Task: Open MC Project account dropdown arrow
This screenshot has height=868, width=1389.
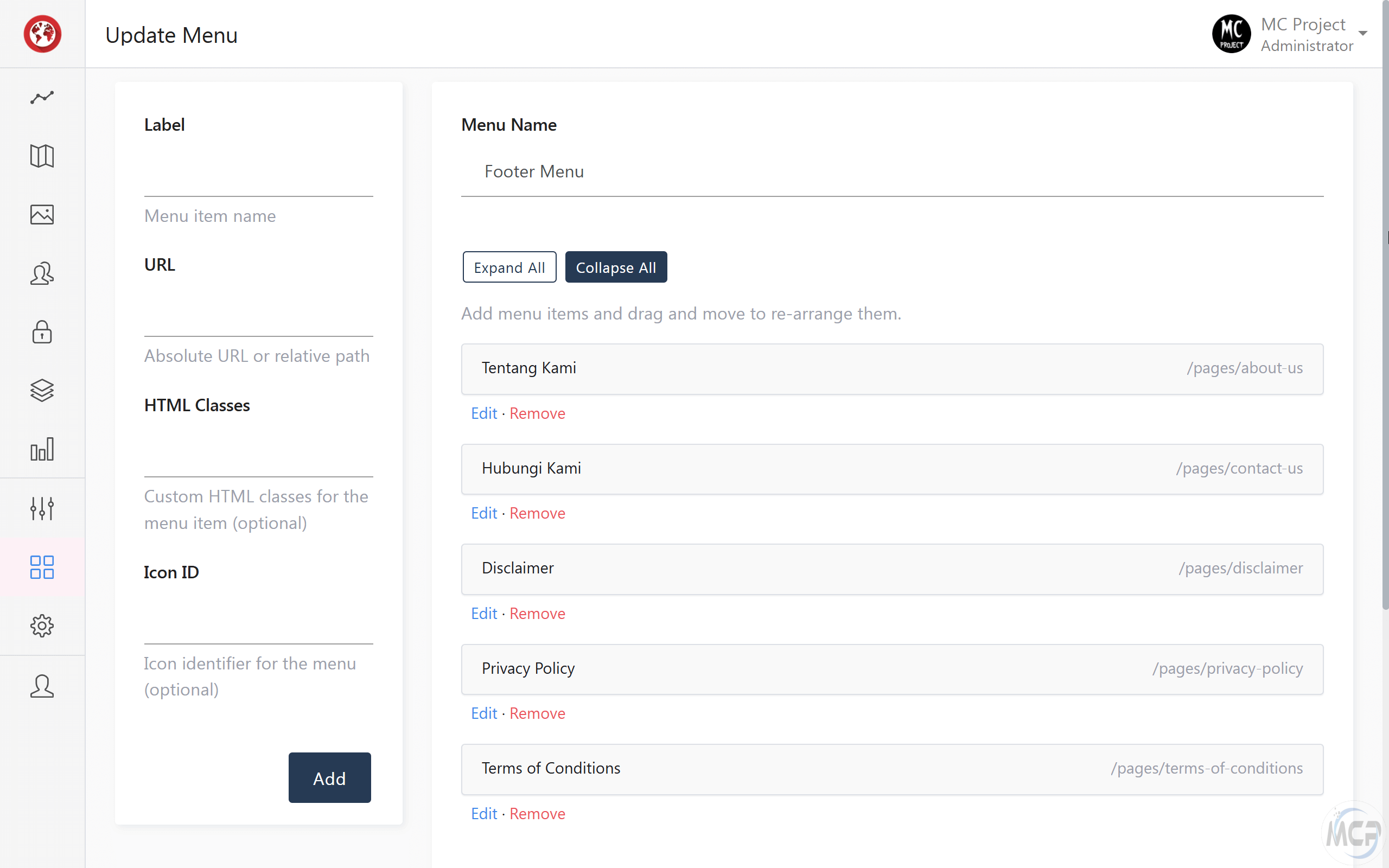Action: pyautogui.click(x=1362, y=34)
